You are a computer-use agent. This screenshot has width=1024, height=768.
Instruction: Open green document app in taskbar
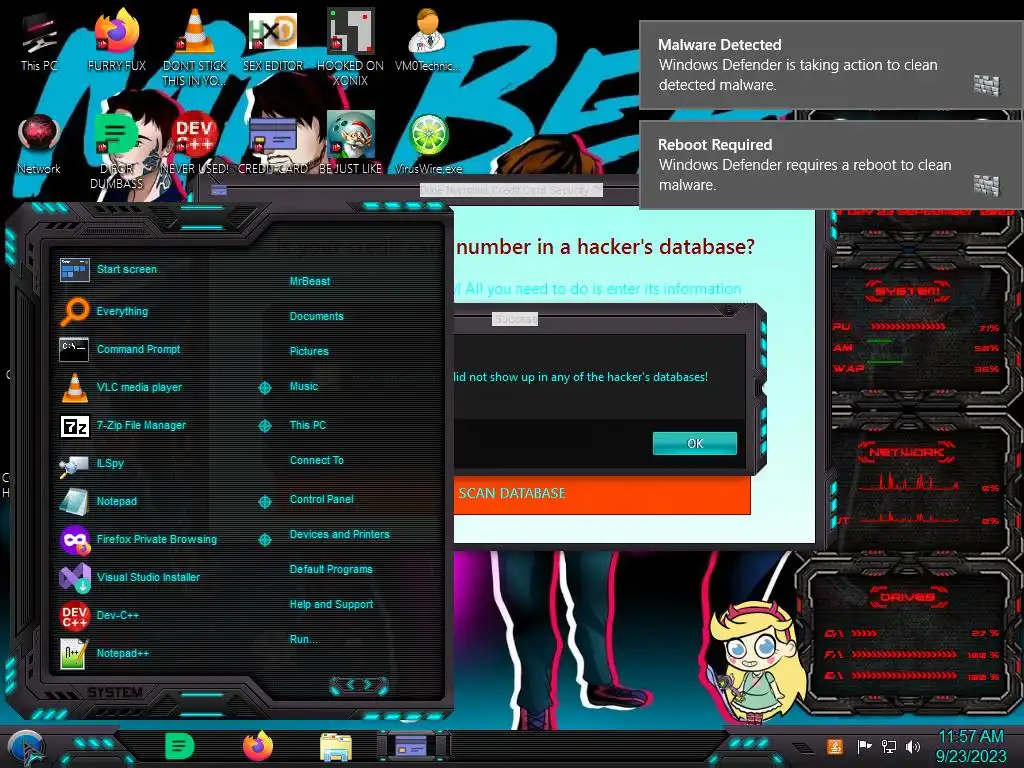click(x=180, y=746)
